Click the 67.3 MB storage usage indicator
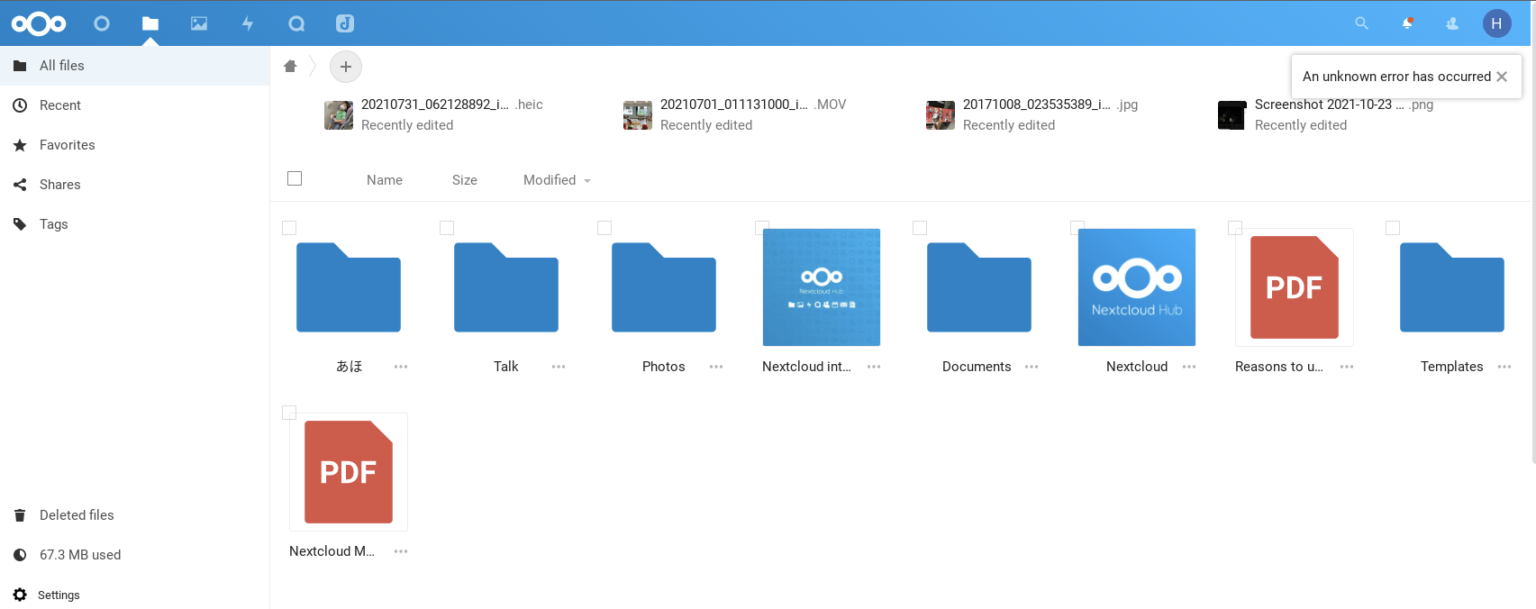 tap(80, 554)
